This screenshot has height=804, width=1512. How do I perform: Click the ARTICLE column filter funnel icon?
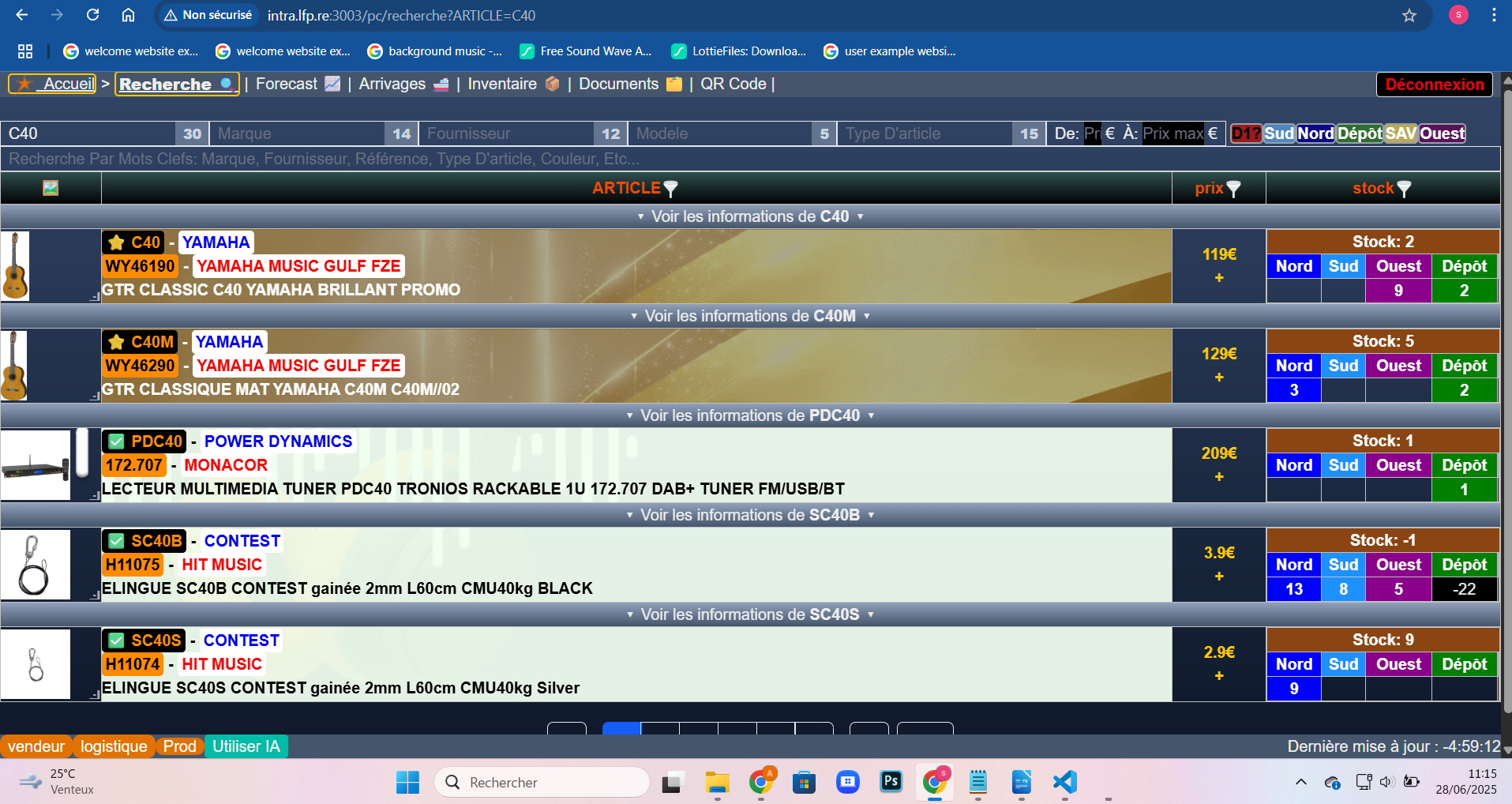(671, 189)
